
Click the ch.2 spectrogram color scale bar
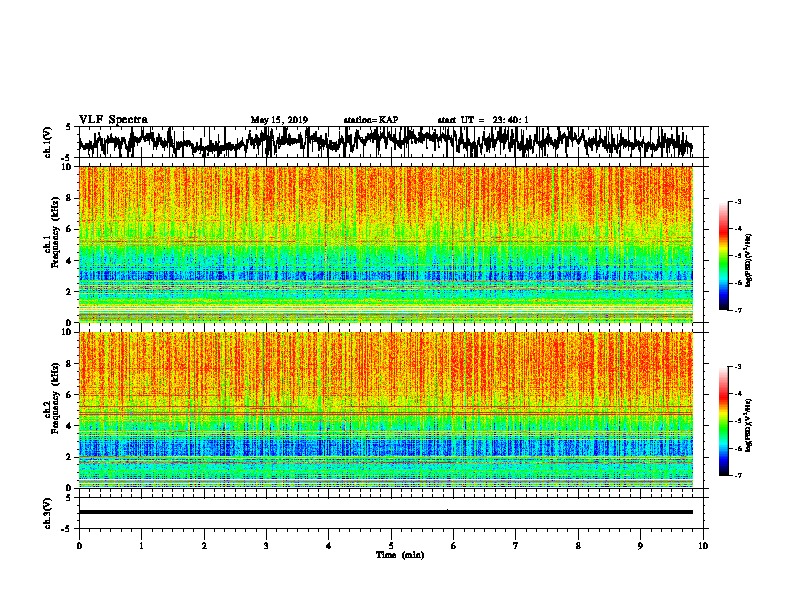coord(724,421)
